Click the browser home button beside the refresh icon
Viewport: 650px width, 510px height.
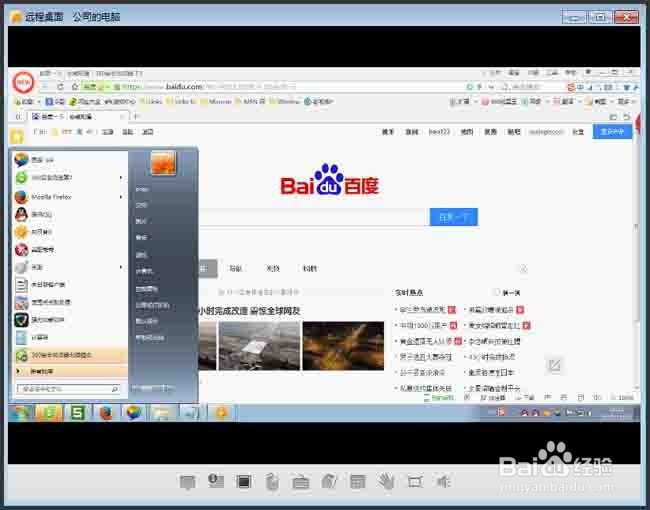[75, 87]
